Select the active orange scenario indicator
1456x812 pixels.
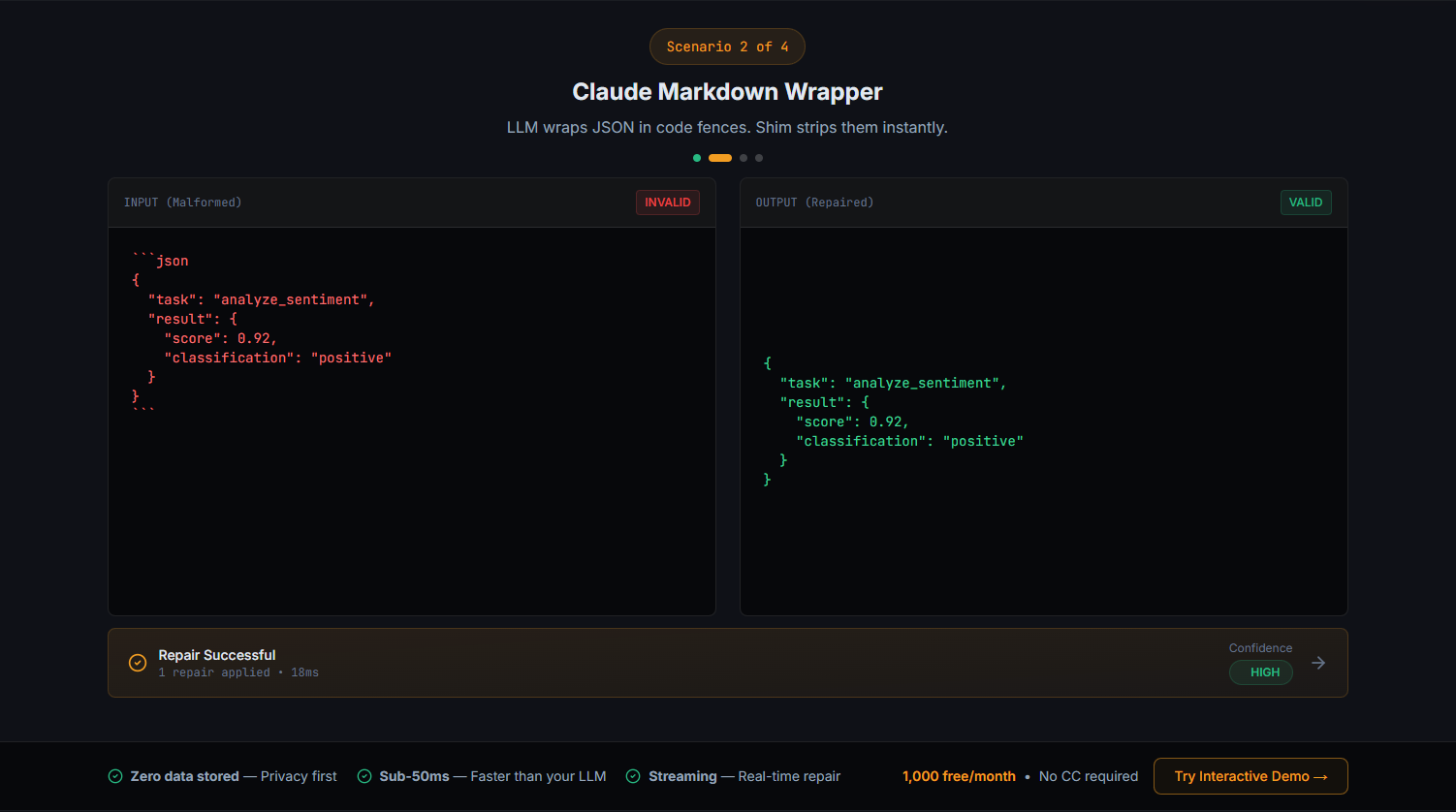(720, 158)
